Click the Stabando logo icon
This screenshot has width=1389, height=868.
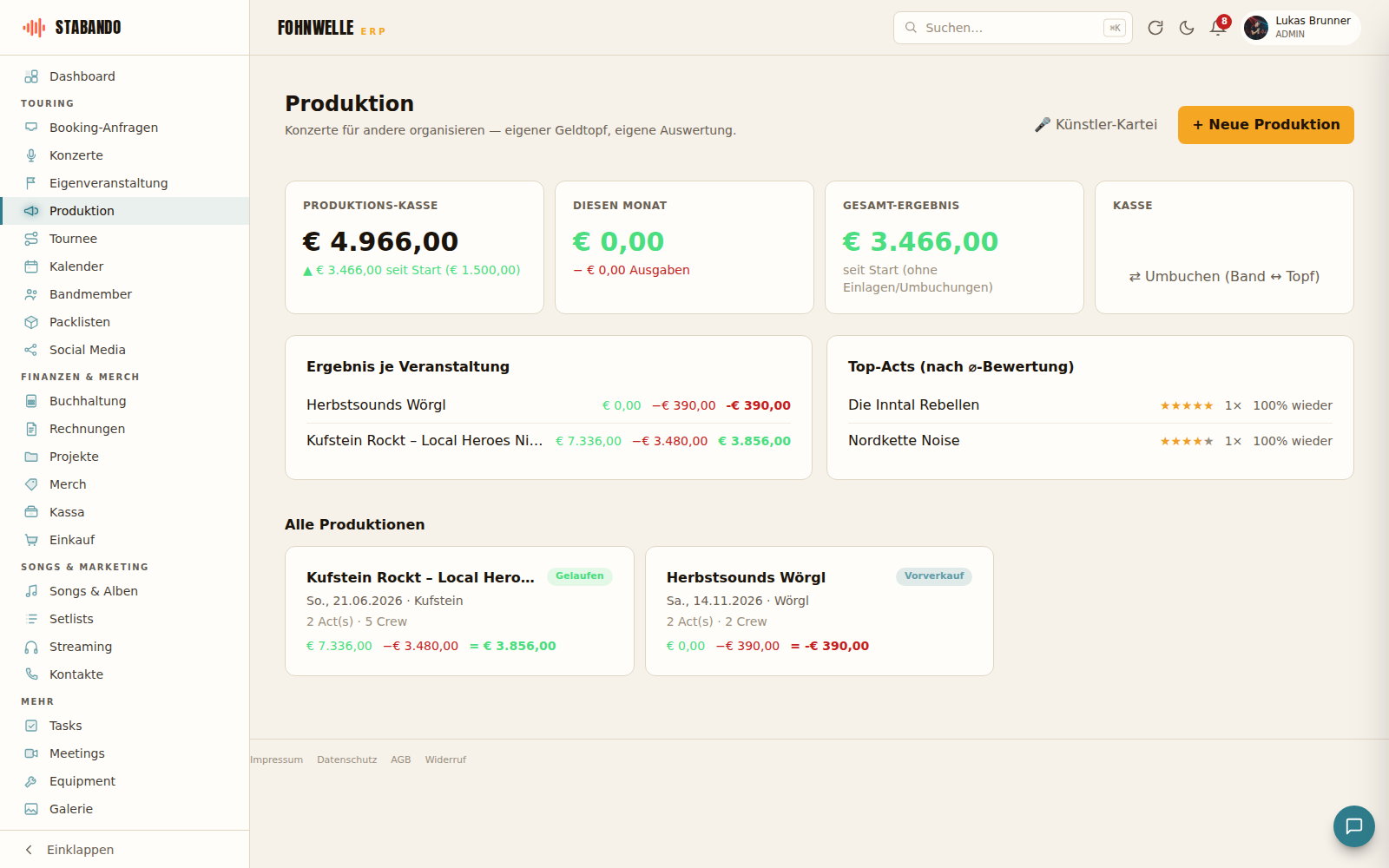(x=34, y=28)
